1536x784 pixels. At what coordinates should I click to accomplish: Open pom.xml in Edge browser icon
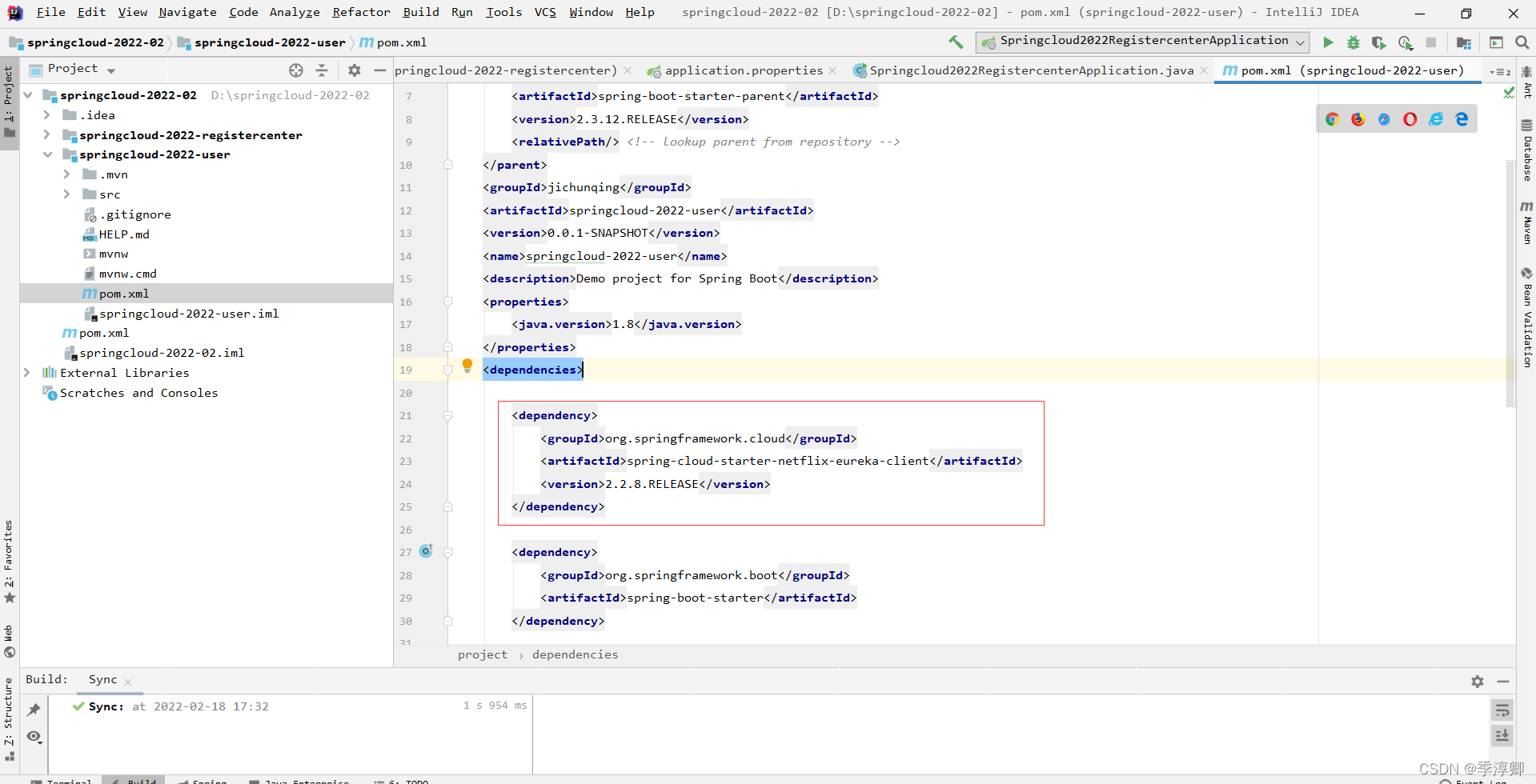tap(1462, 119)
